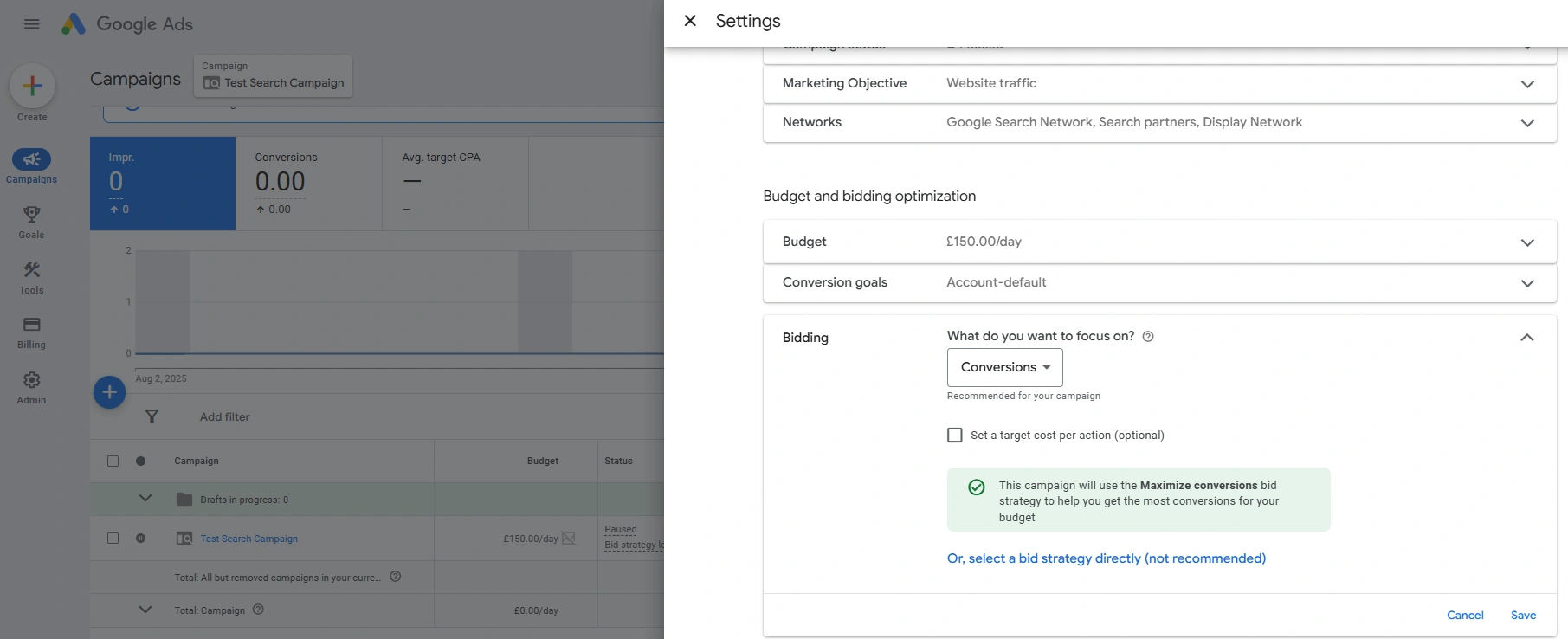Click status dot icon for Test Search Campaign
Screen dimensions: 1568x639
[140, 539]
